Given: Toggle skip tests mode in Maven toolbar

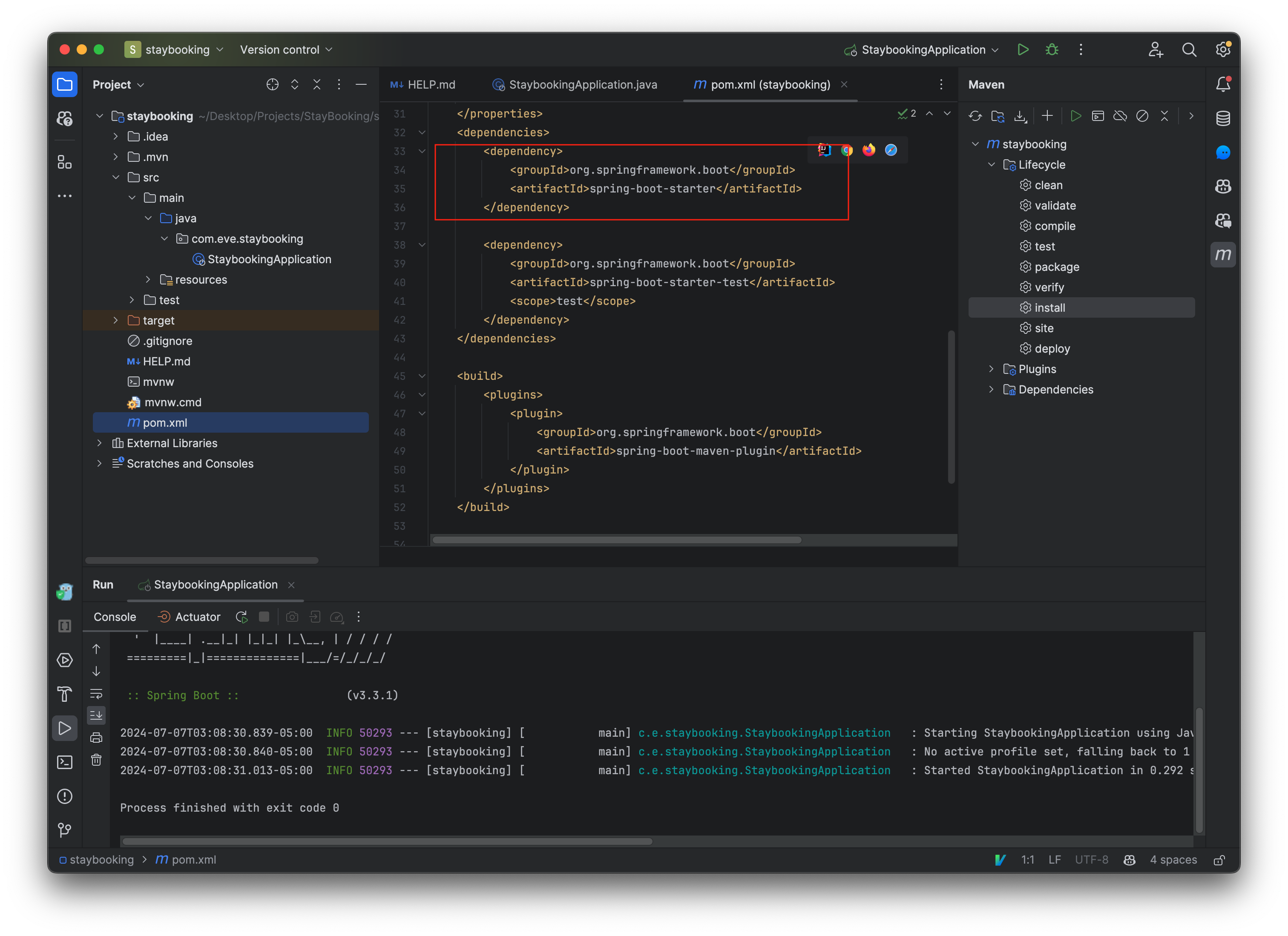Looking at the screenshot, I should tap(1142, 116).
